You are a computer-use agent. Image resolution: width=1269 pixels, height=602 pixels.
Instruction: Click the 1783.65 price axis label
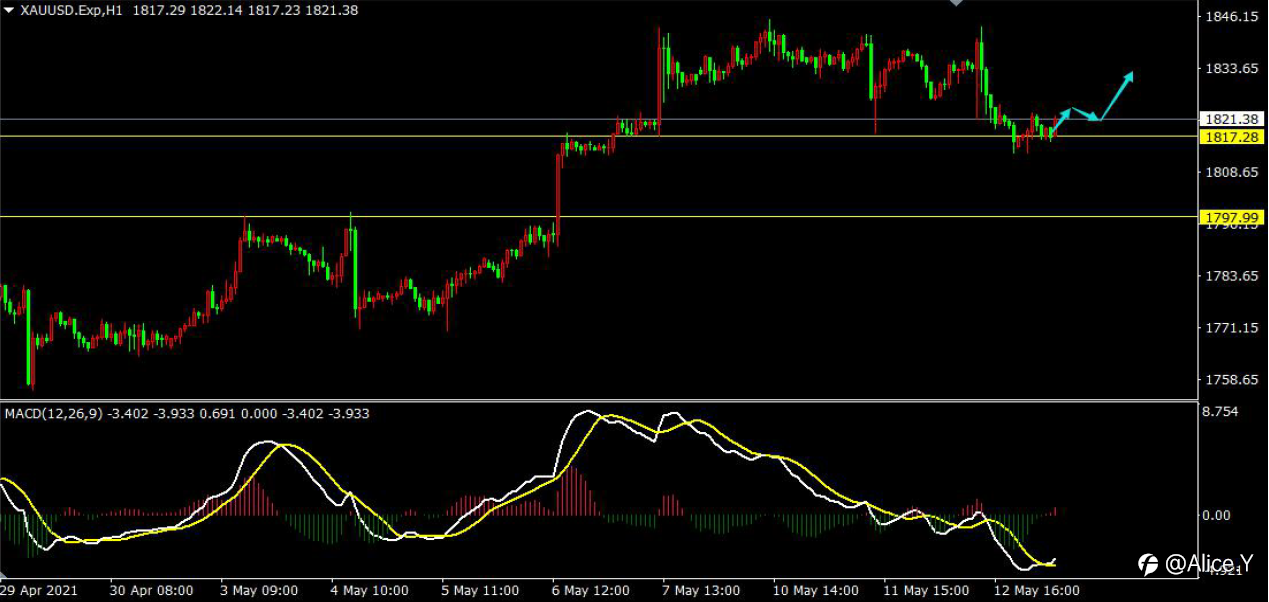pos(1232,276)
